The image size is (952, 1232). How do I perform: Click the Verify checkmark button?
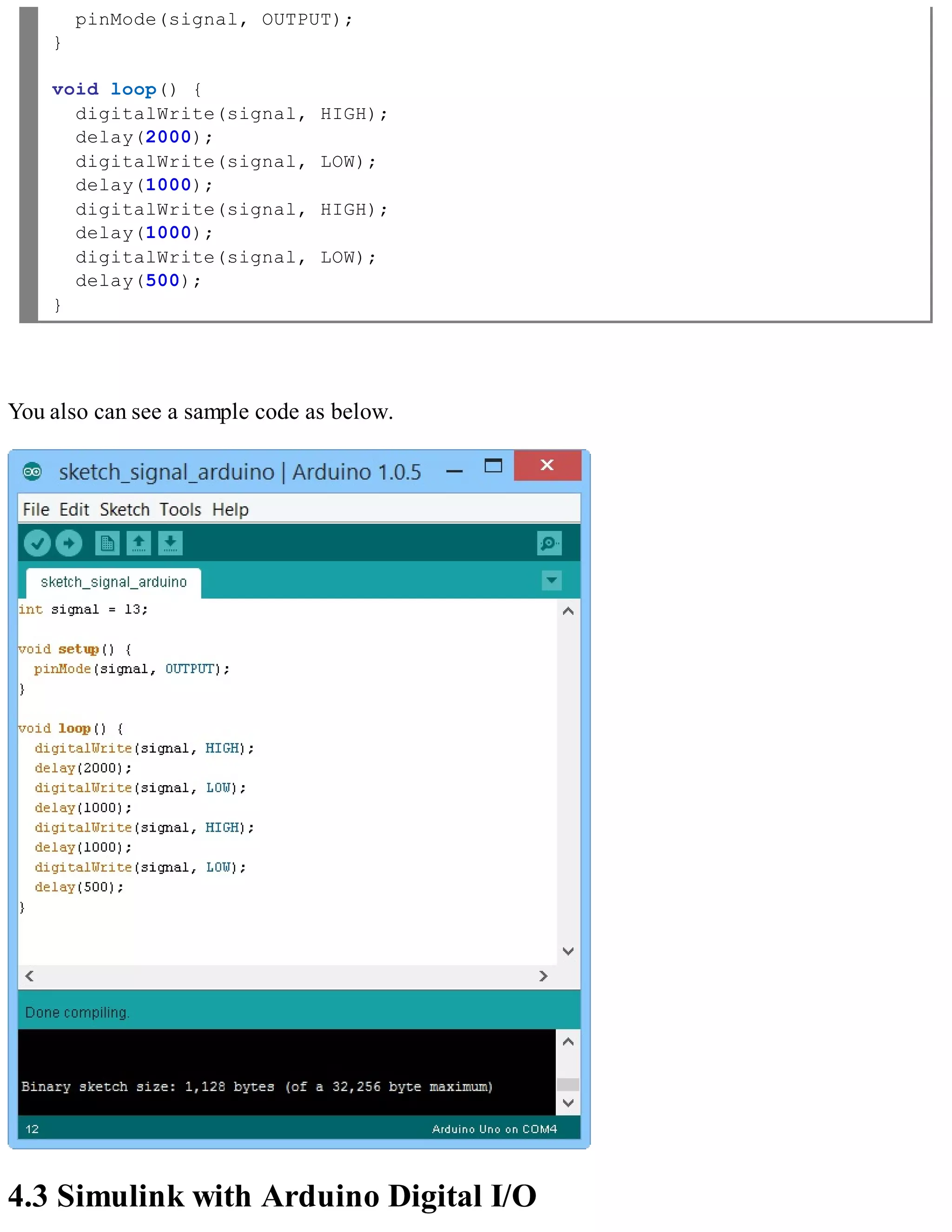pyautogui.click(x=37, y=543)
